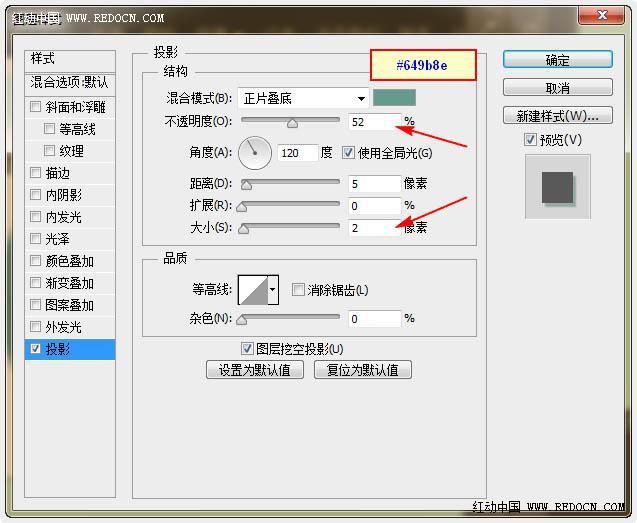
Task: Cancel with the 取消 button
Action: point(558,87)
